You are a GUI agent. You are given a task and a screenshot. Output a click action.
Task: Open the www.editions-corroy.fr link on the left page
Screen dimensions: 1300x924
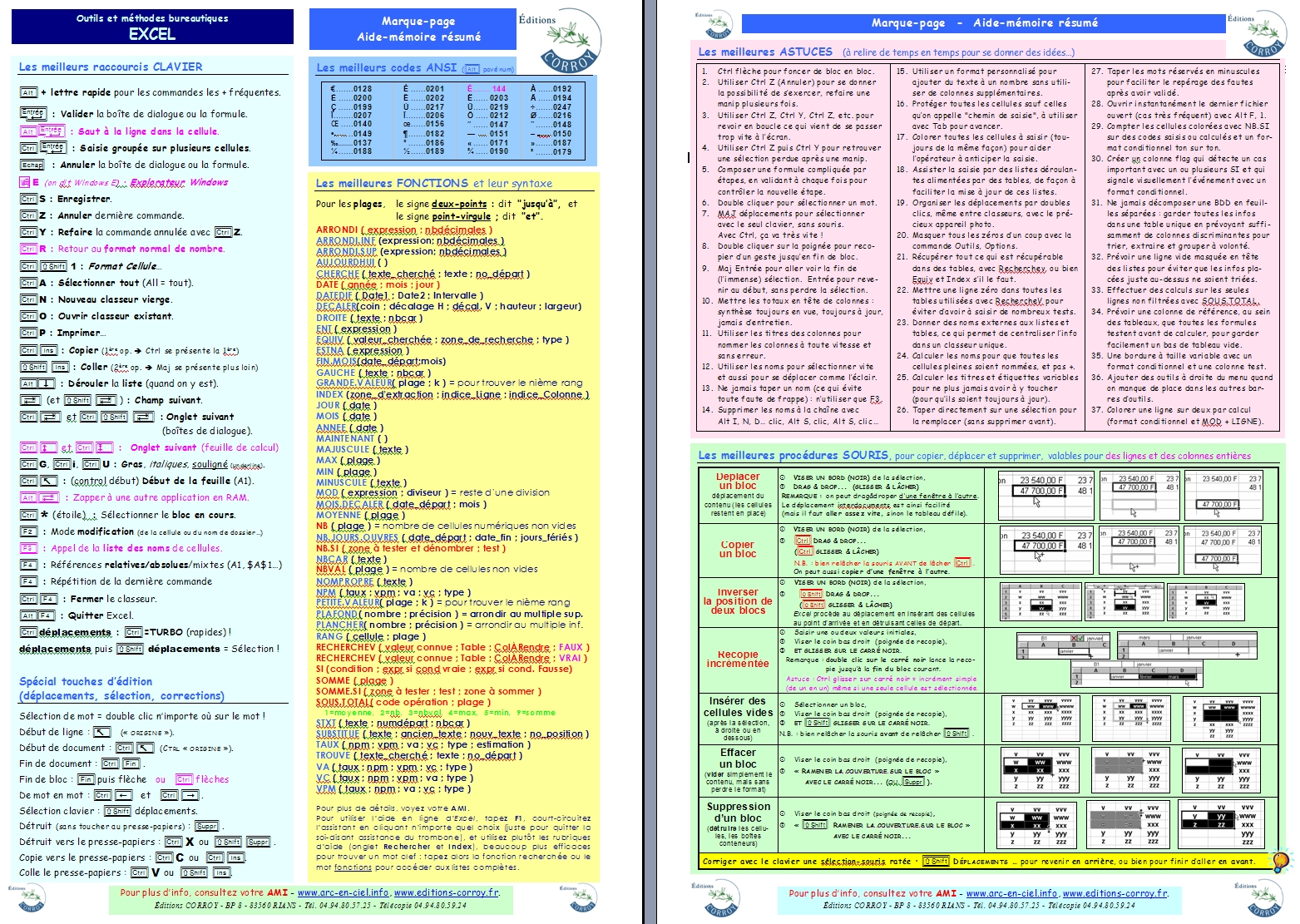(447, 892)
